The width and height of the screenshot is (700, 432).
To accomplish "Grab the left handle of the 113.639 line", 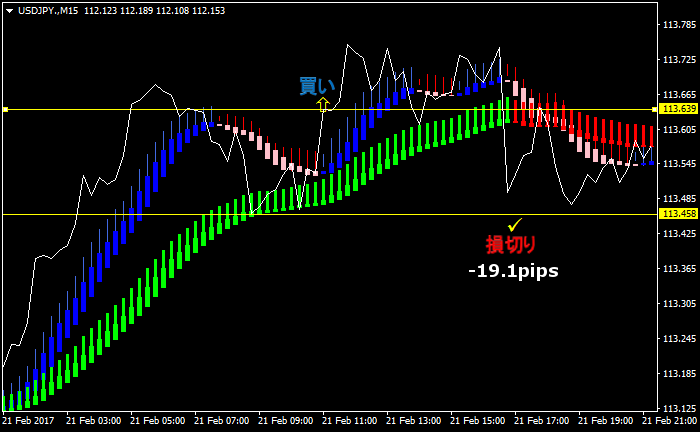I will tap(5, 109).
